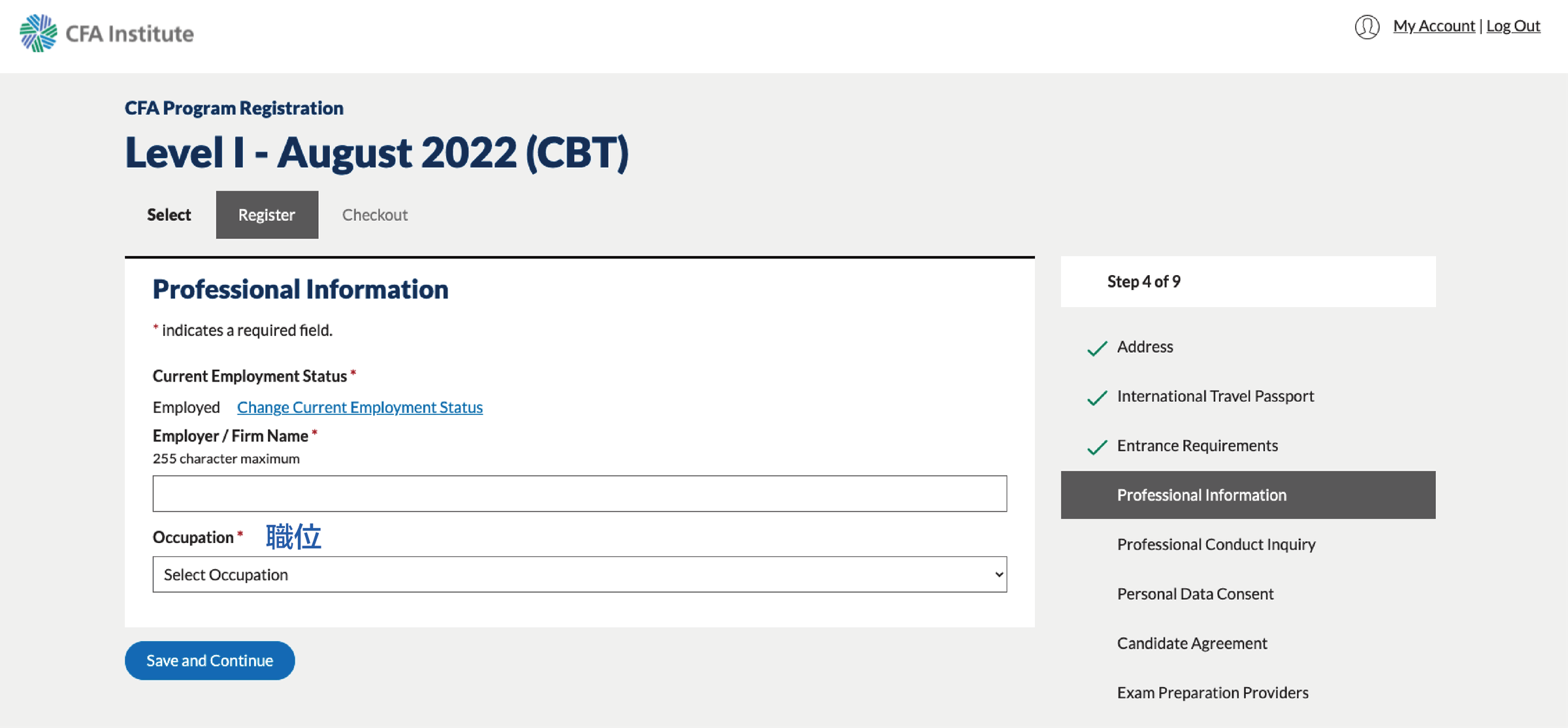Image resolution: width=1568 pixels, height=728 pixels.
Task: Open the Select Occupation dropdown
Action: click(580, 574)
